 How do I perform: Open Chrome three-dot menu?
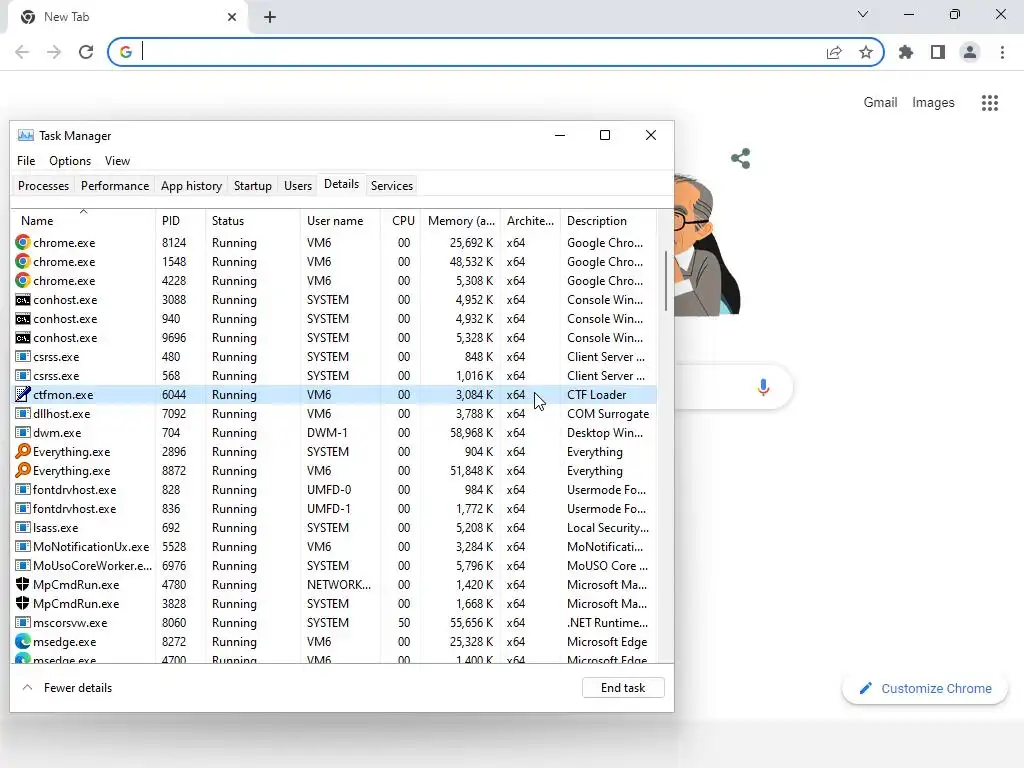pos(1002,52)
